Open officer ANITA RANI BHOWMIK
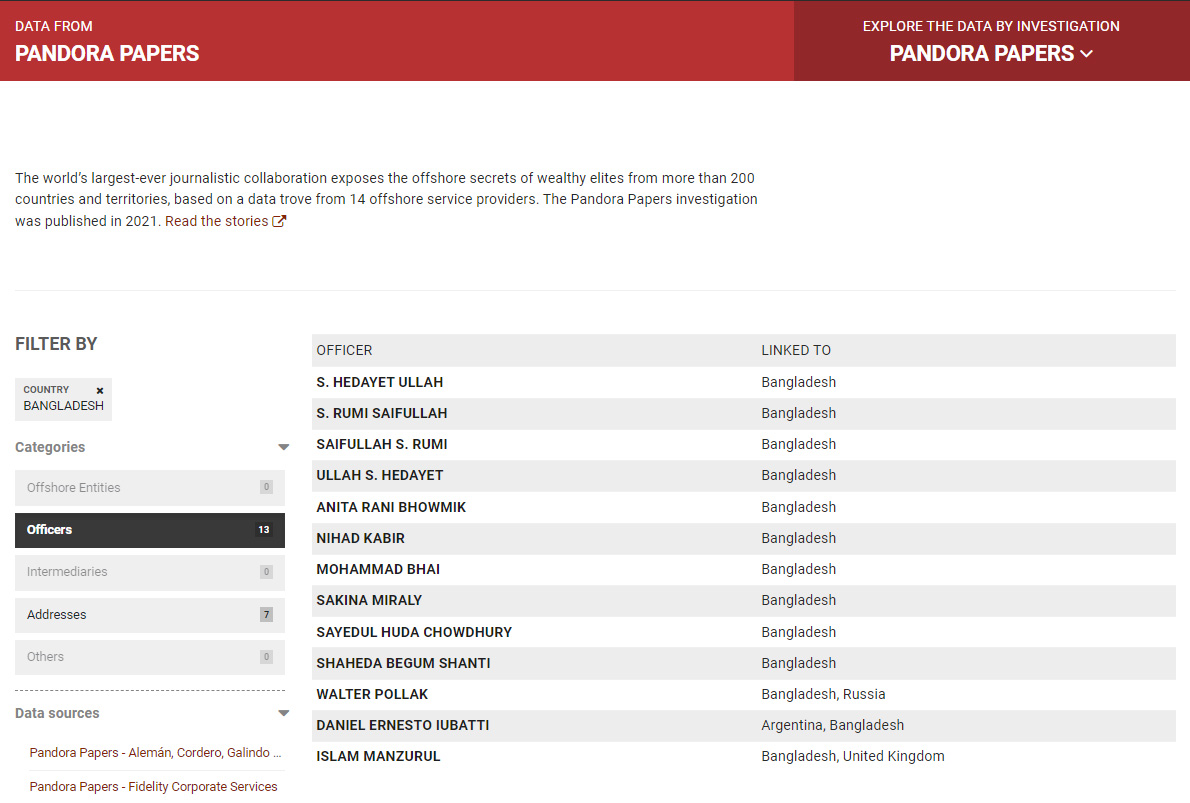This screenshot has height=803, width=1190. [391, 507]
